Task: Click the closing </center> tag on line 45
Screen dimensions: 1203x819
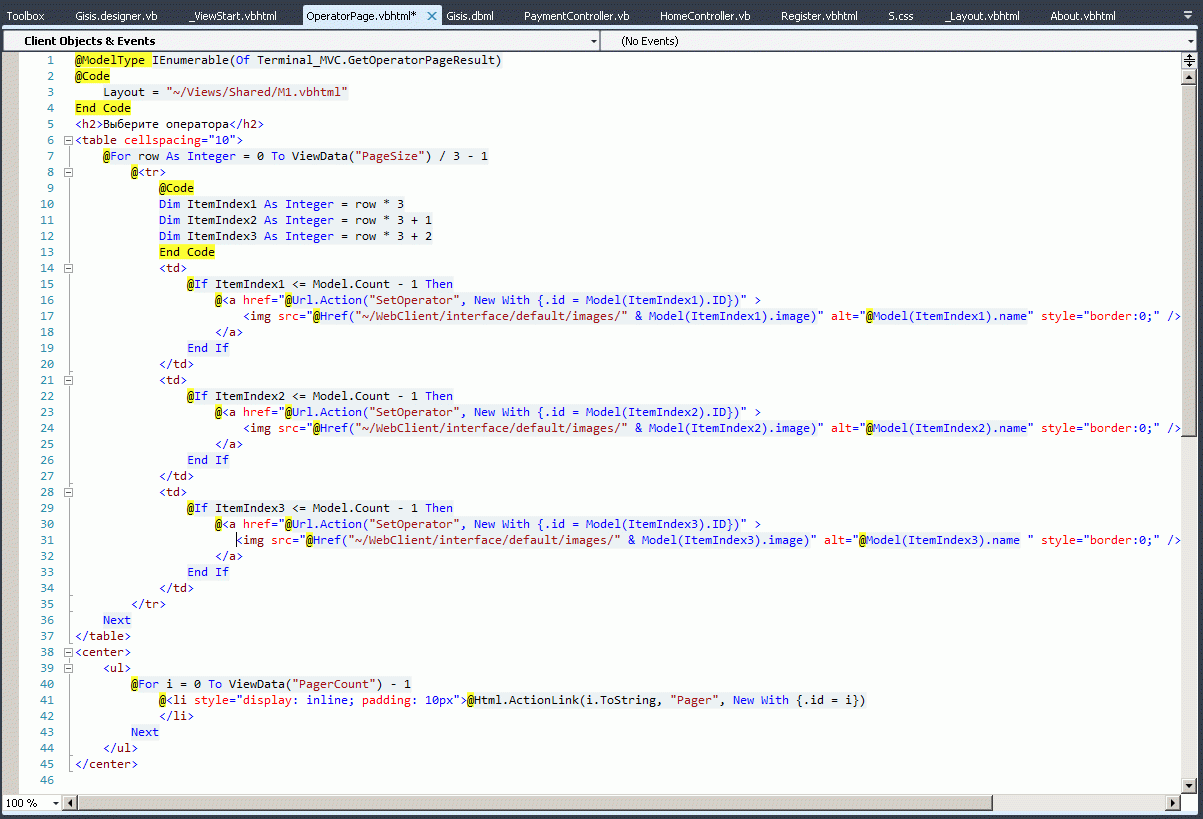Action: click(x=106, y=764)
